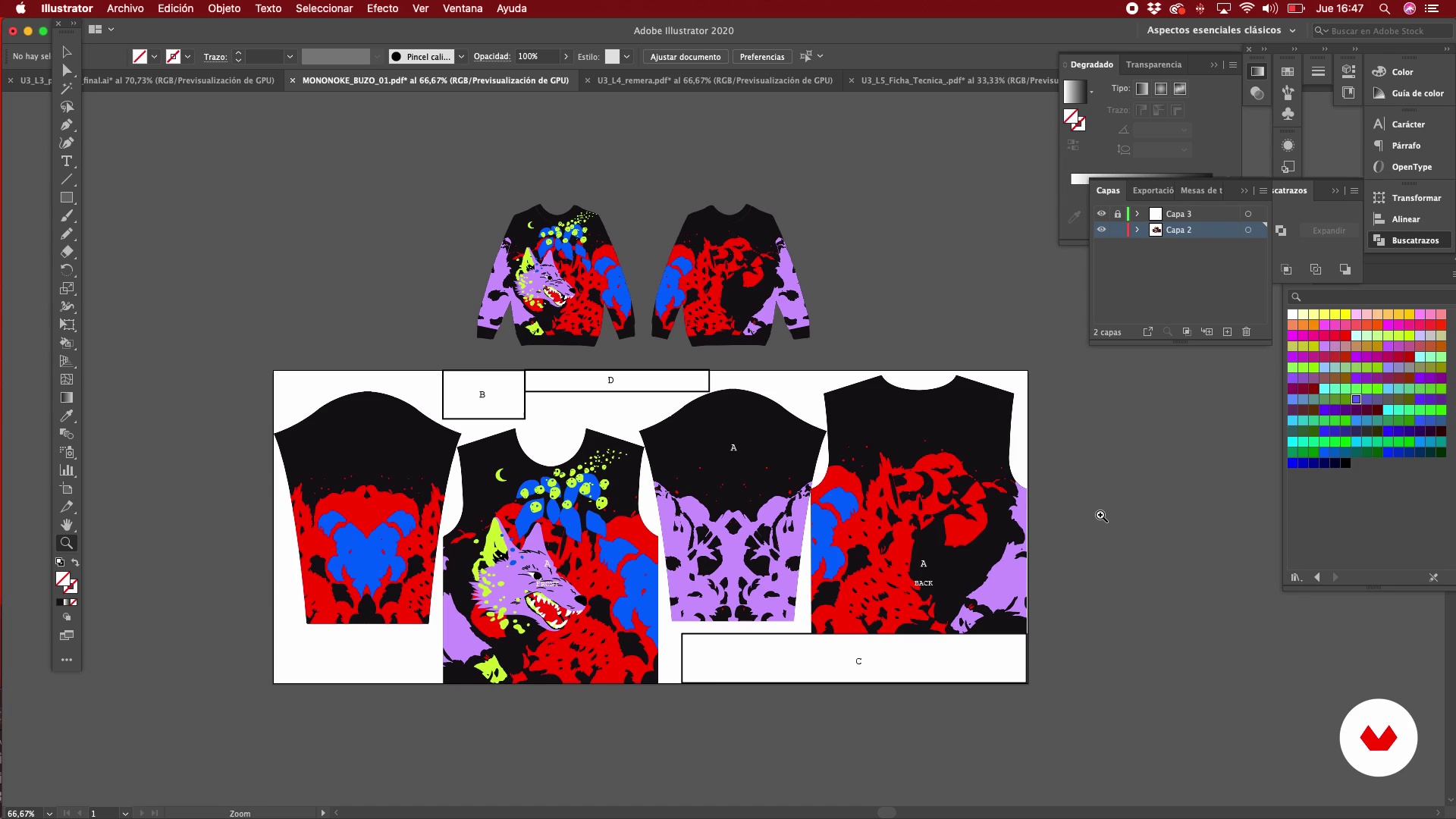Select the Type tool
The image size is (1456, 819).
67,161
